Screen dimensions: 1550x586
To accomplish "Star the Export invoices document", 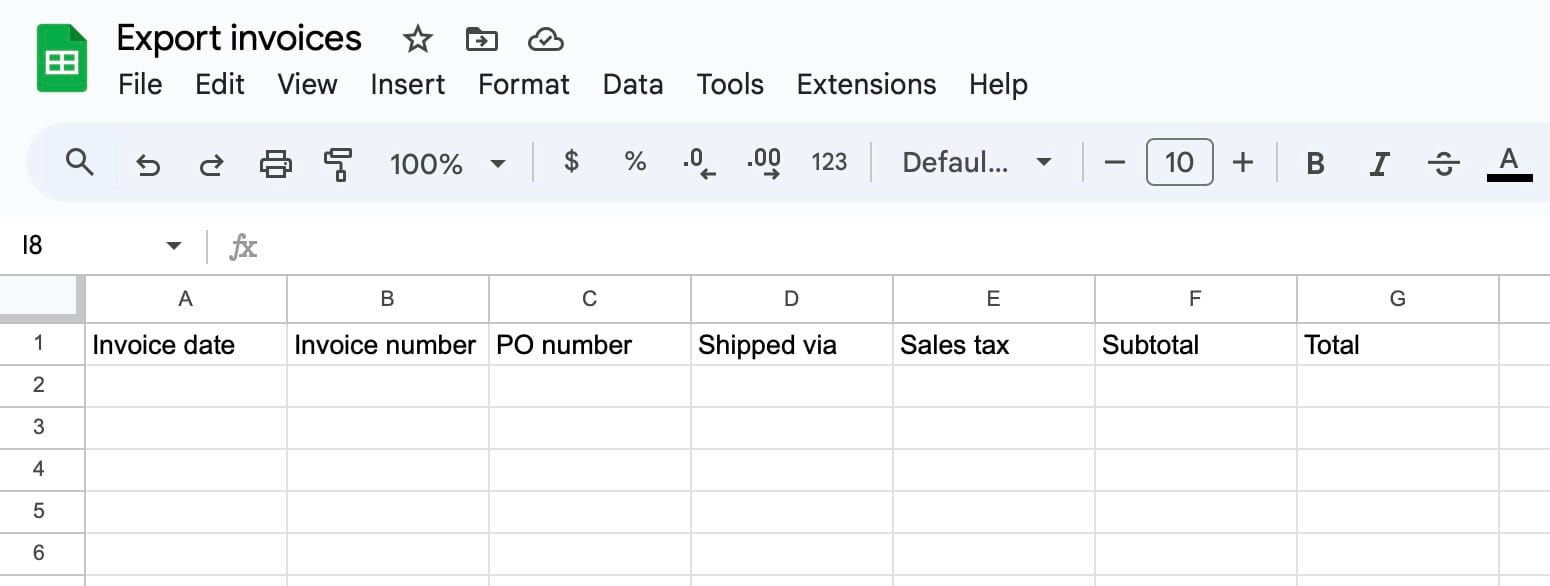I will pyautogui.click(x=417, y=40).
